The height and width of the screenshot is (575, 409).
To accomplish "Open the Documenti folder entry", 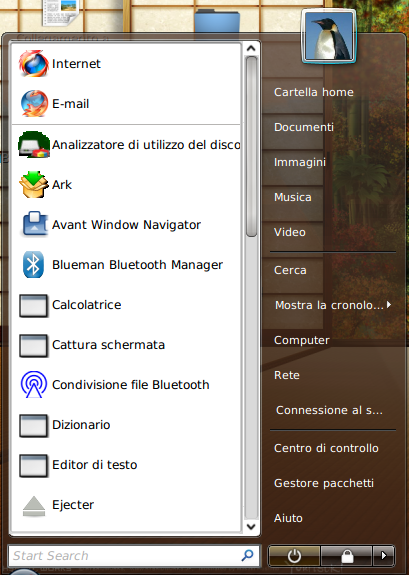I will pos(304,127).
